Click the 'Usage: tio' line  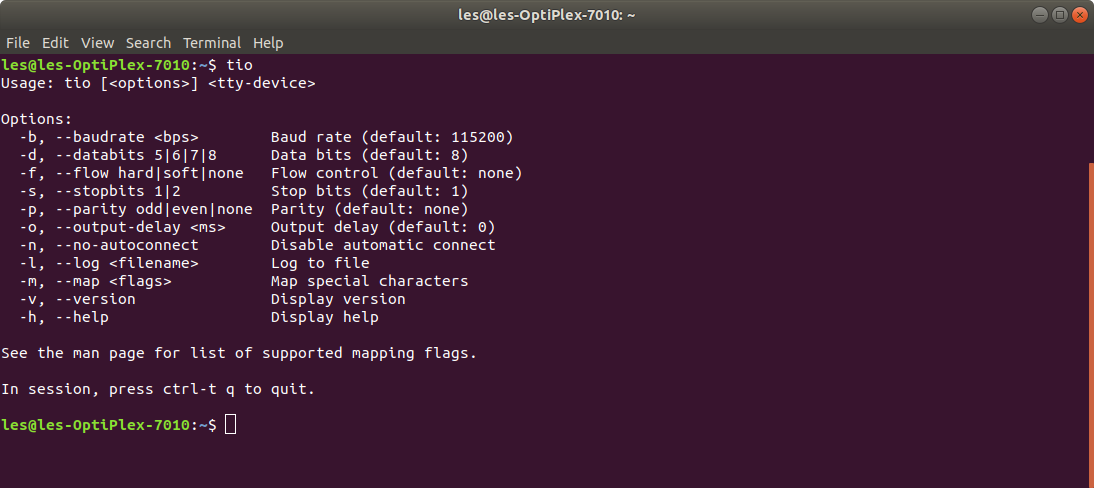[158, 83]
